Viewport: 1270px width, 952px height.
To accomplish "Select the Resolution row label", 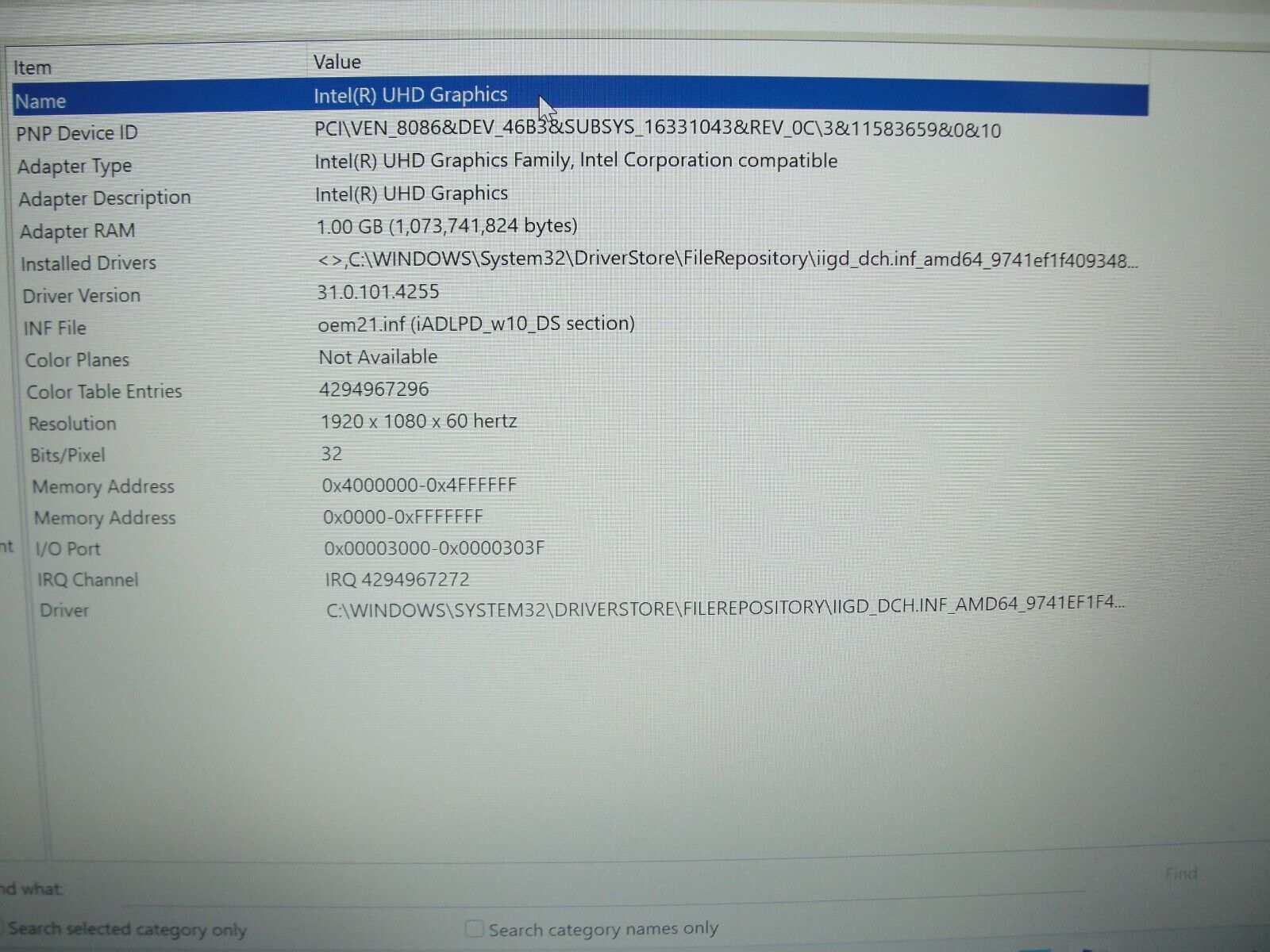I will click(72, 424).
